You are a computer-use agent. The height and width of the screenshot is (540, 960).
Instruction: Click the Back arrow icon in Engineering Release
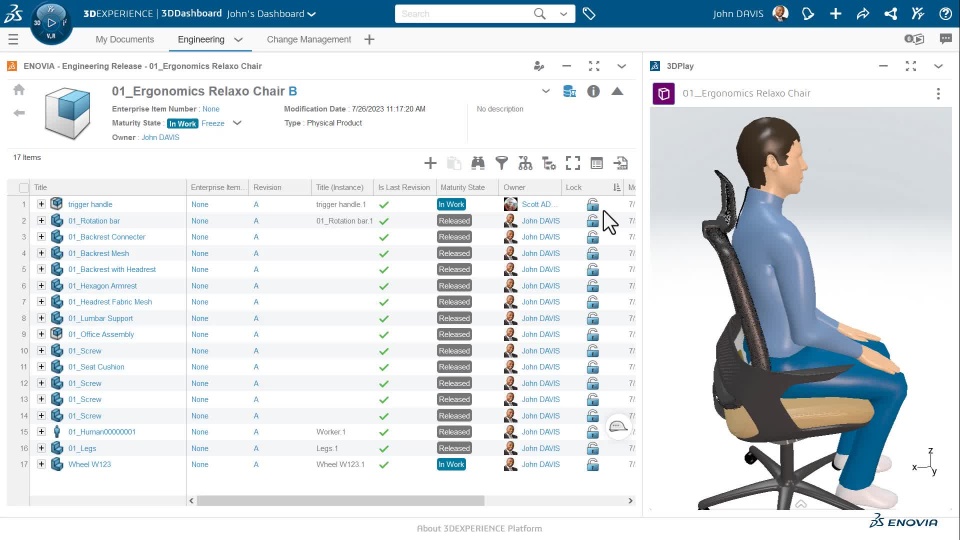(19, 113)
